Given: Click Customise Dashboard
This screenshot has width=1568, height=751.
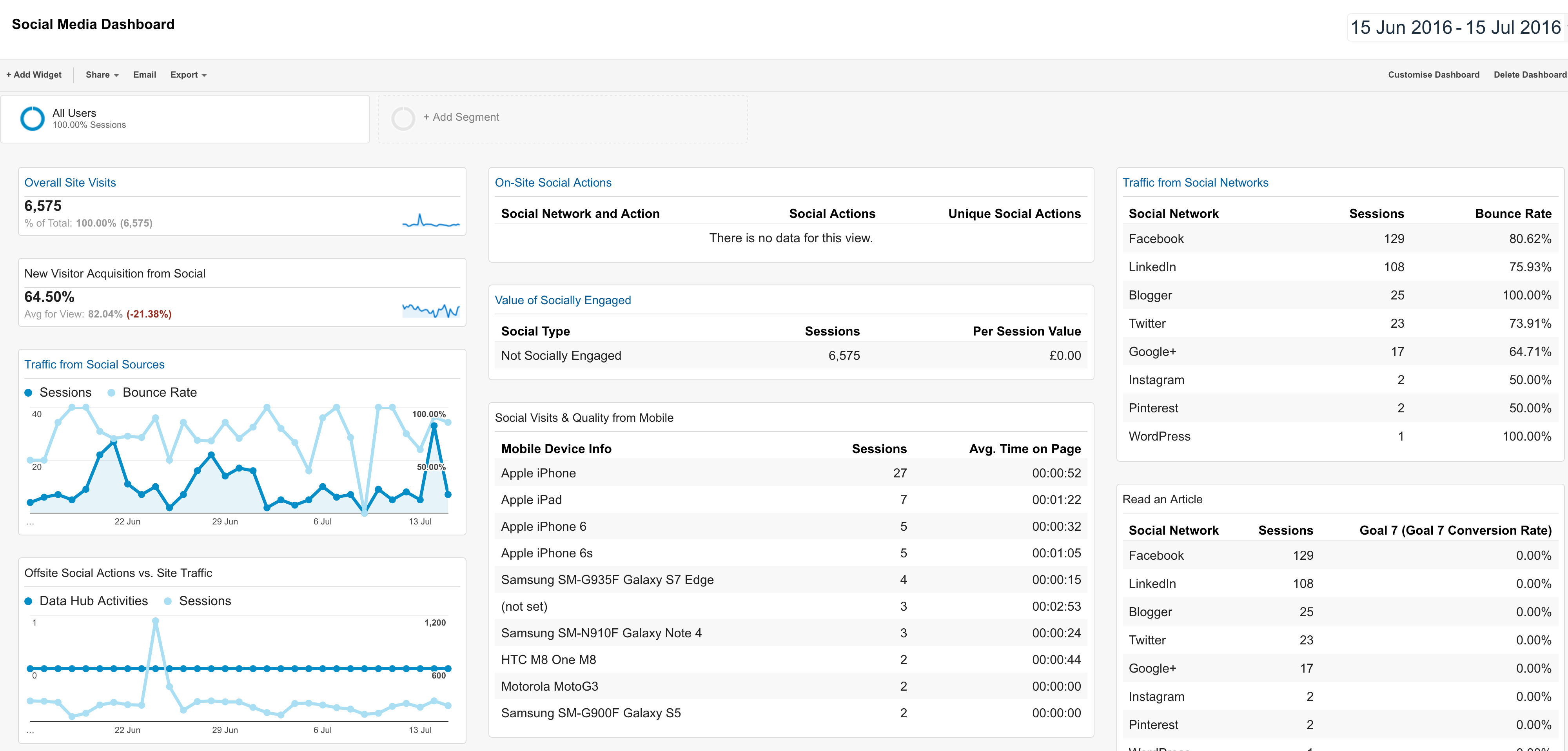Looking at the screenshot, I should click(x=1434, y=75).
